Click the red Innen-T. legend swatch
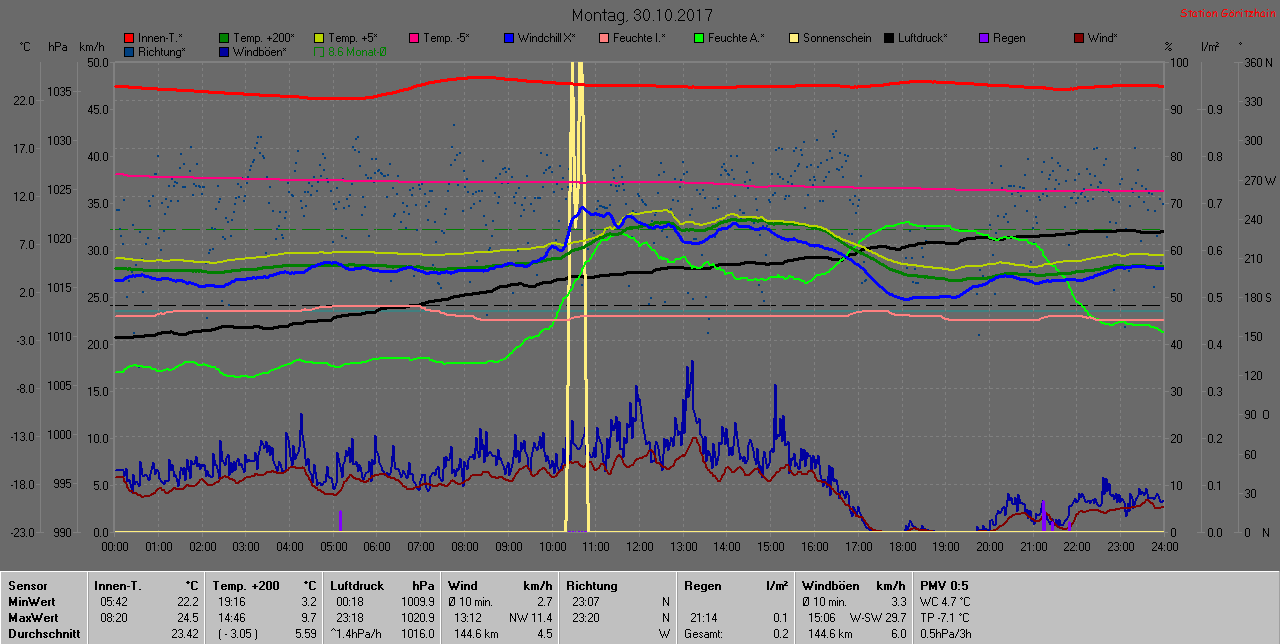Viewport: 1280px width, 644px height. (x=129, y=38)
